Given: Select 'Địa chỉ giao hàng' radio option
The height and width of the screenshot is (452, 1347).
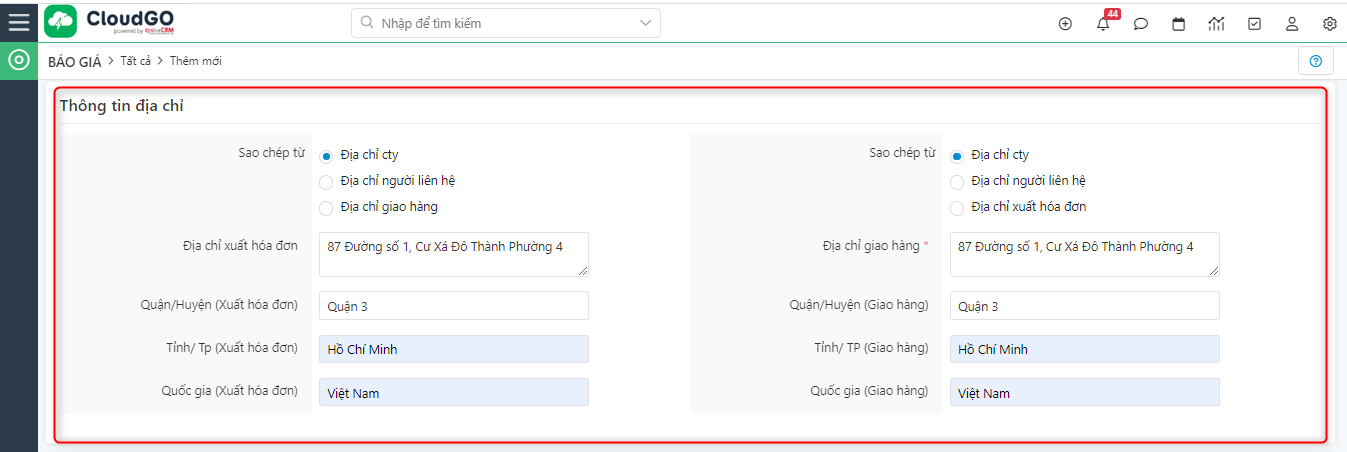Looking at the screenshot, I should point(326,208).
